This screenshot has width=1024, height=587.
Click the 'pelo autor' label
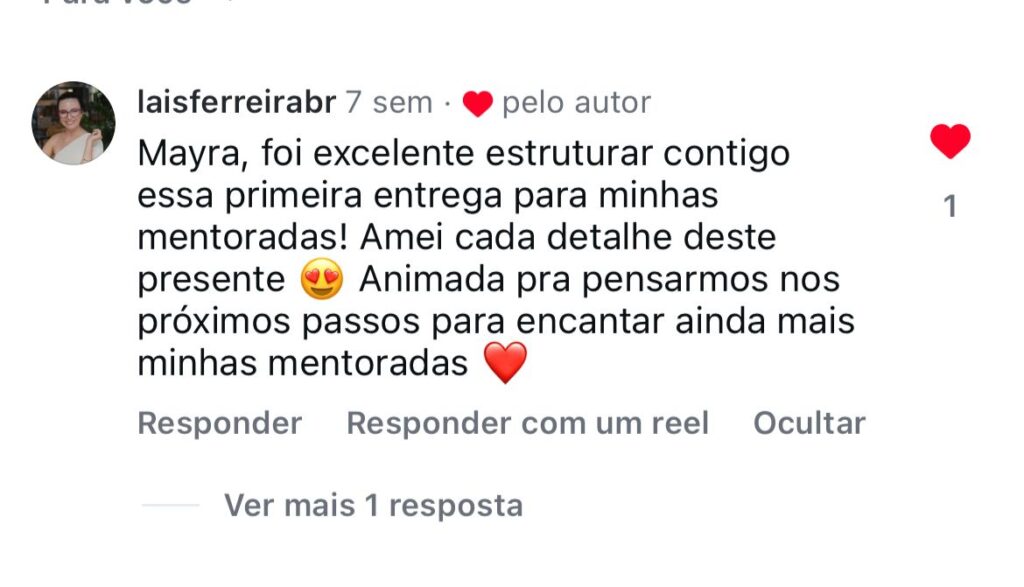click(x=576, y=102)
